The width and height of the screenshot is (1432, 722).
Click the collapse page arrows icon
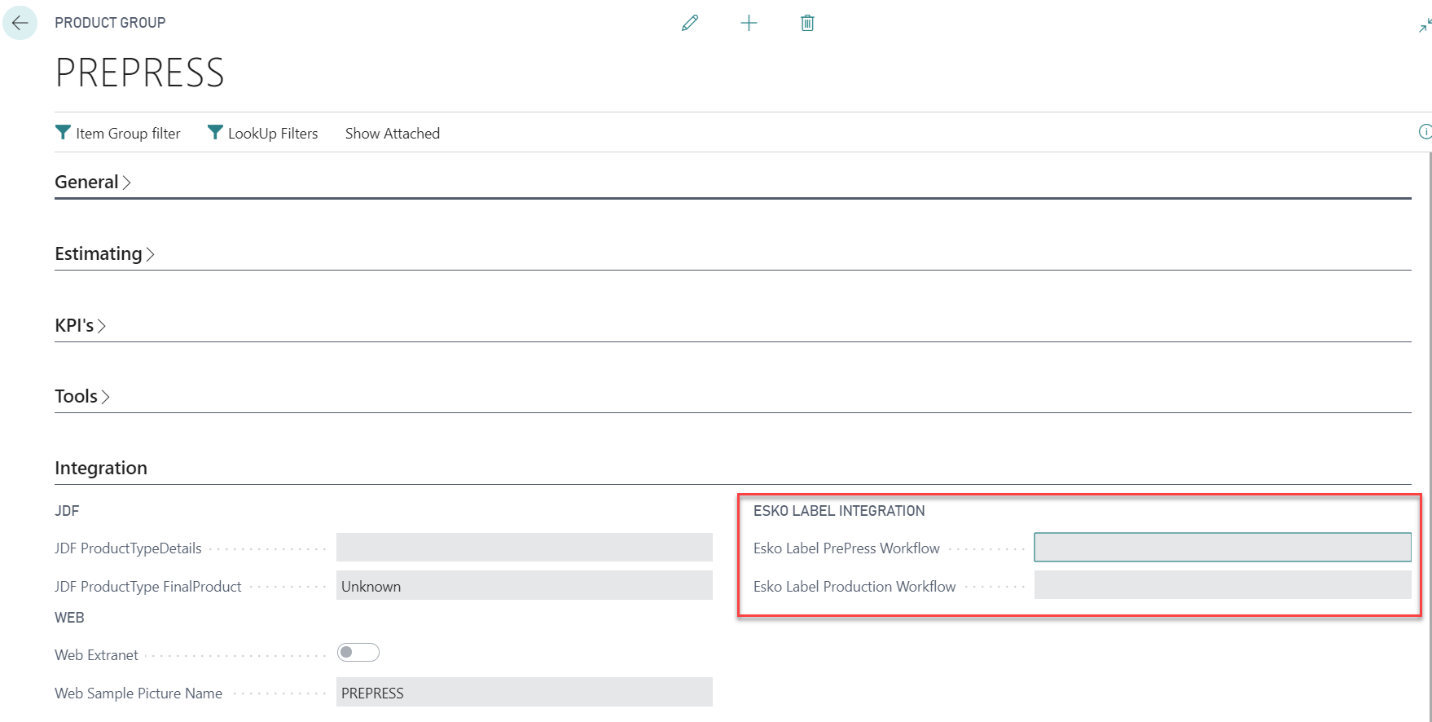(x=1424, y=26)
